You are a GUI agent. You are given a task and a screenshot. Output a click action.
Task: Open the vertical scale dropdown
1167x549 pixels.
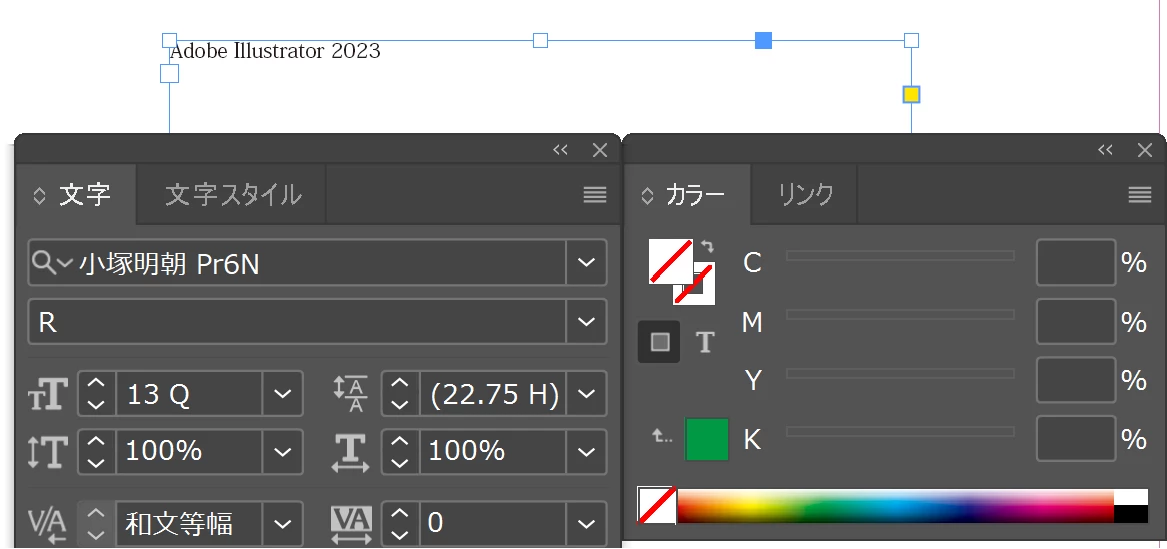point(283,452)
